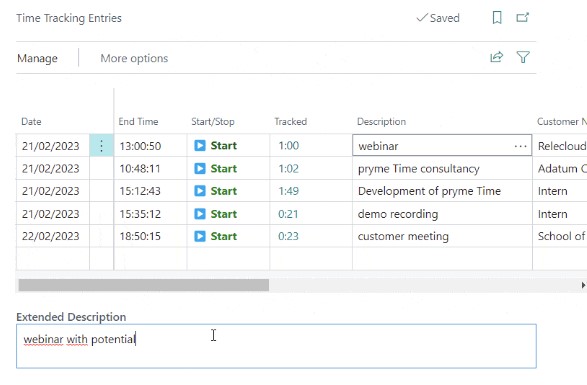Click the Start/Stop column header
Screen dimensions: 587x385
pyautogui.click(x=213, y=122)
